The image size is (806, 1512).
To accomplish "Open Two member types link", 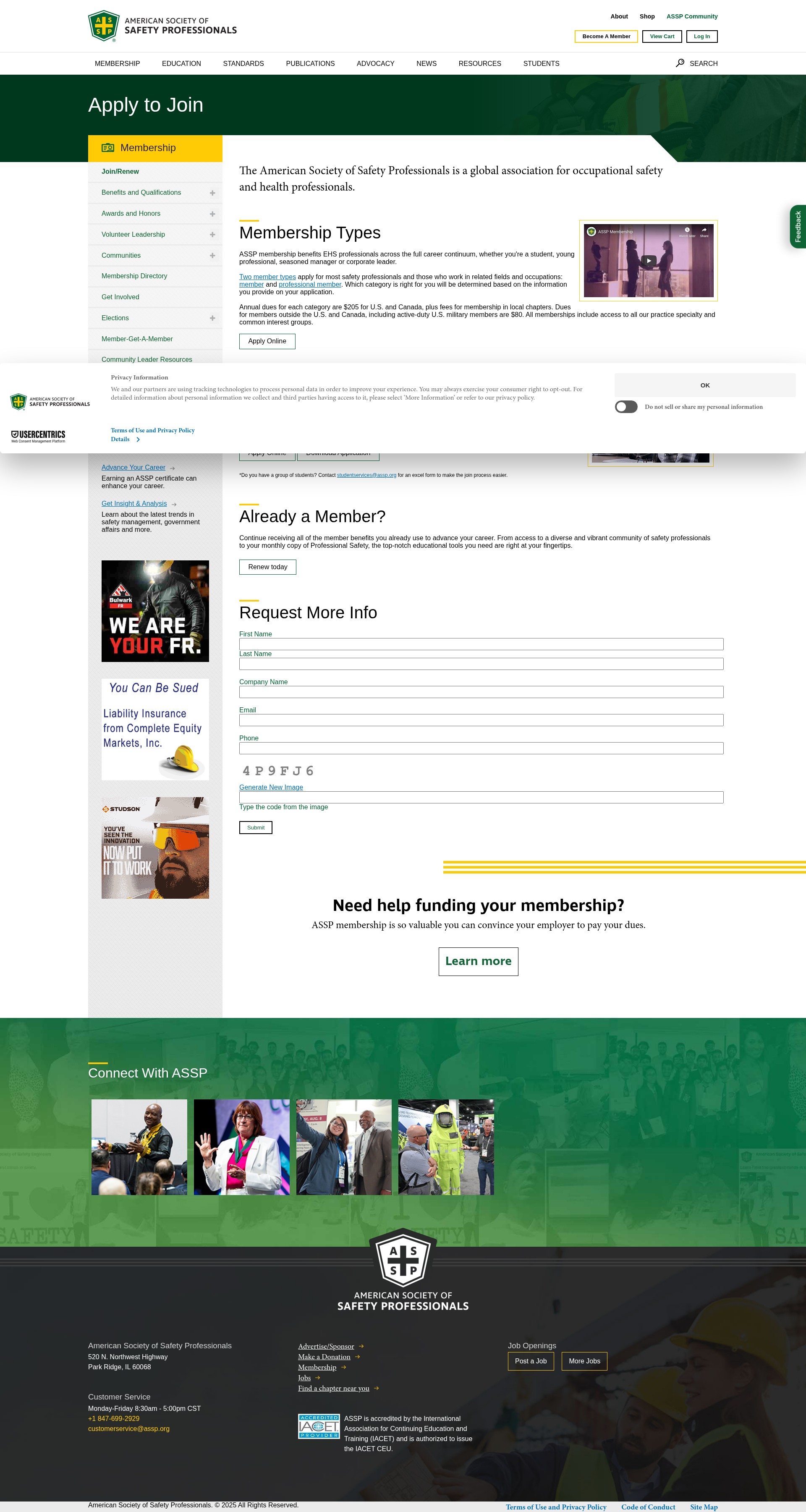I will coord(267,277).
